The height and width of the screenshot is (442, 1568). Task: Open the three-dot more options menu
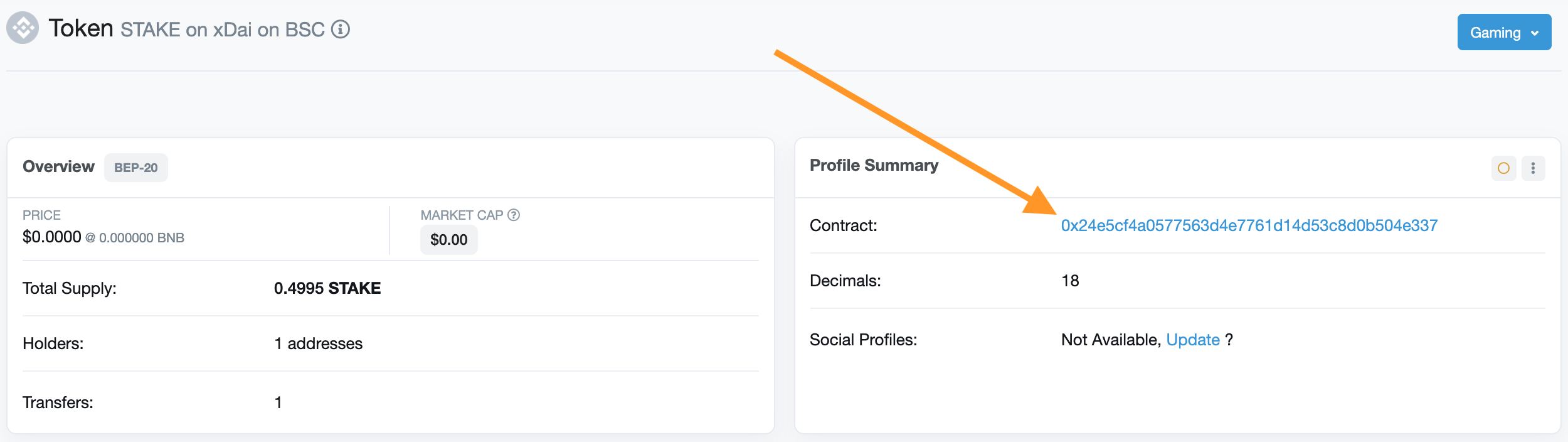[1533, 168]
